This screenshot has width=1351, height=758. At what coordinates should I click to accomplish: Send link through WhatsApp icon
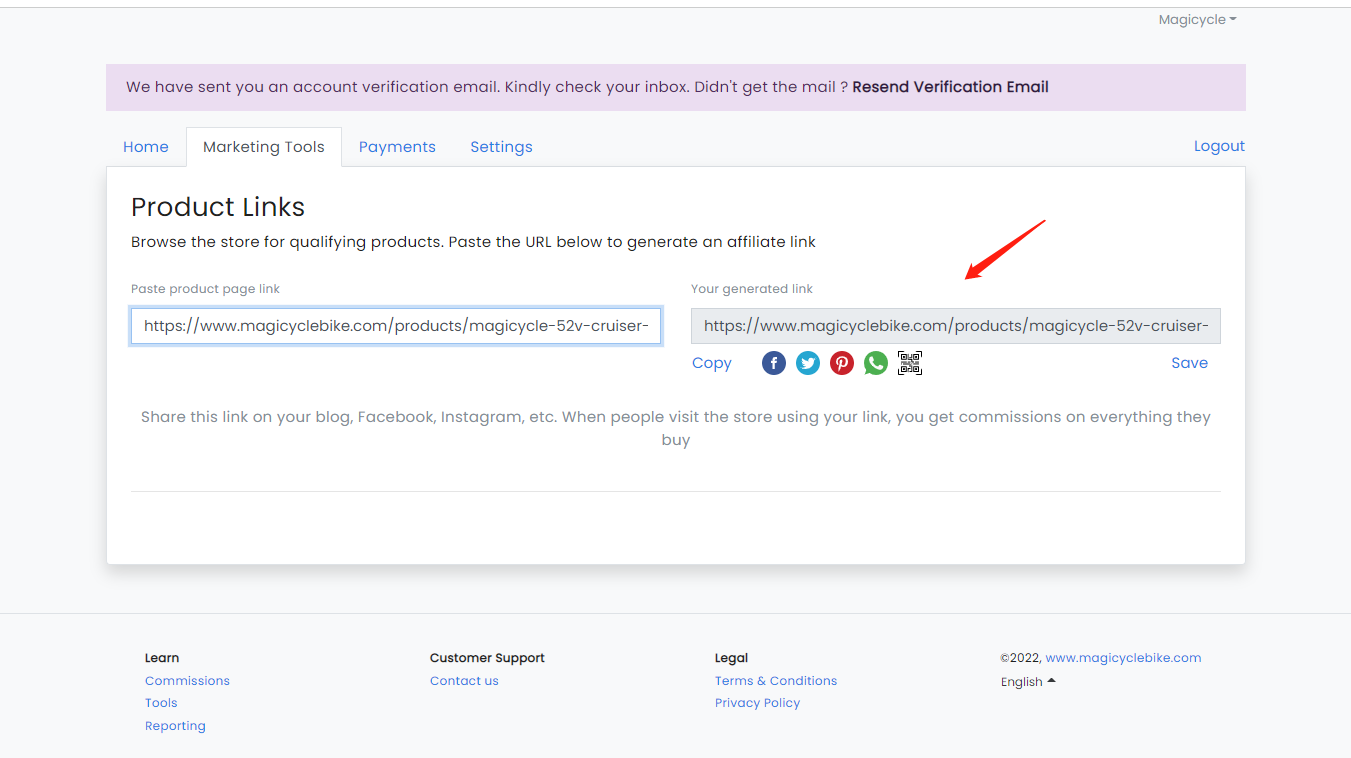[x=876, y=363]
